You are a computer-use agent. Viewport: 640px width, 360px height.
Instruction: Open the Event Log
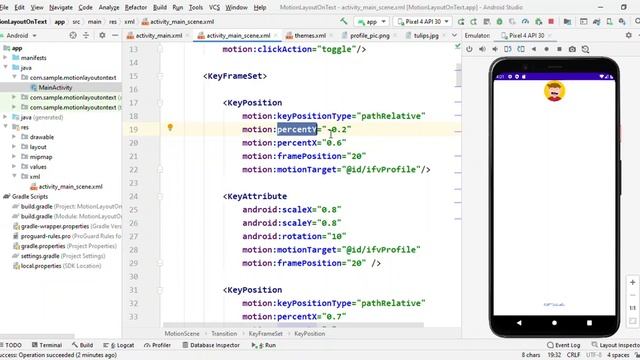click(x=564, y=345)
